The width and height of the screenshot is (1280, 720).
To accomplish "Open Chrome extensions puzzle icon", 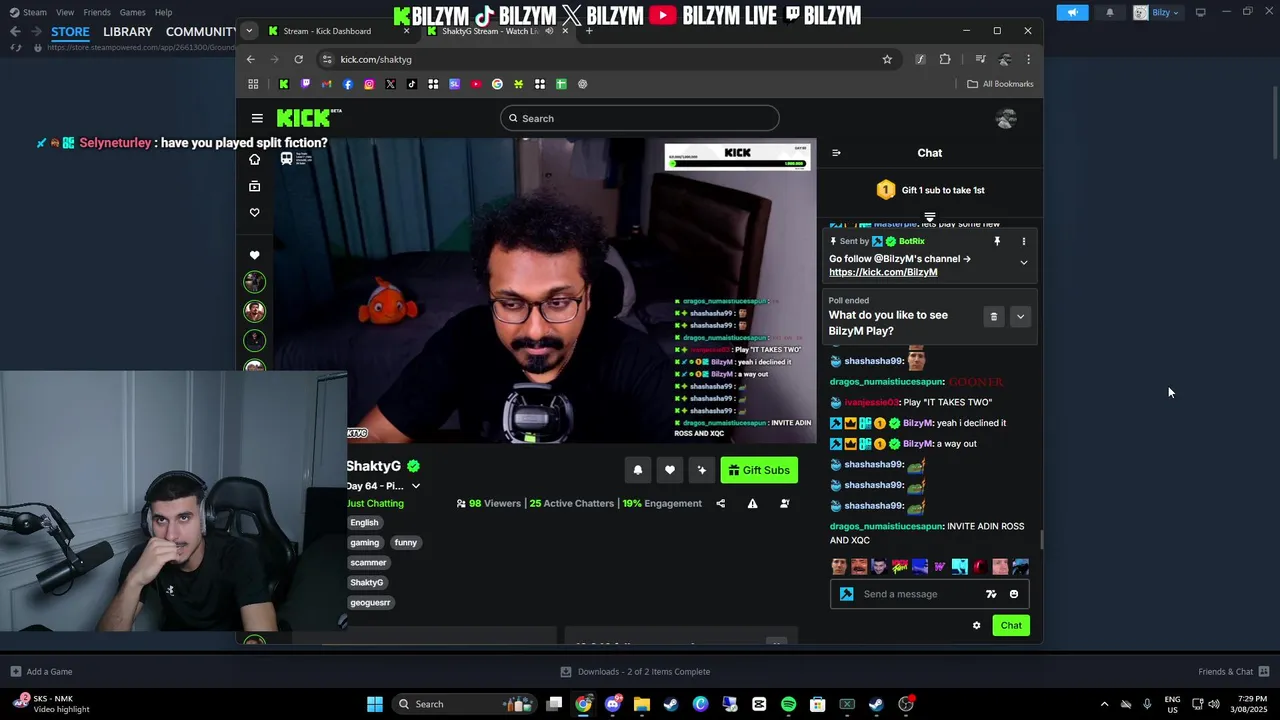I will [945, 59].
